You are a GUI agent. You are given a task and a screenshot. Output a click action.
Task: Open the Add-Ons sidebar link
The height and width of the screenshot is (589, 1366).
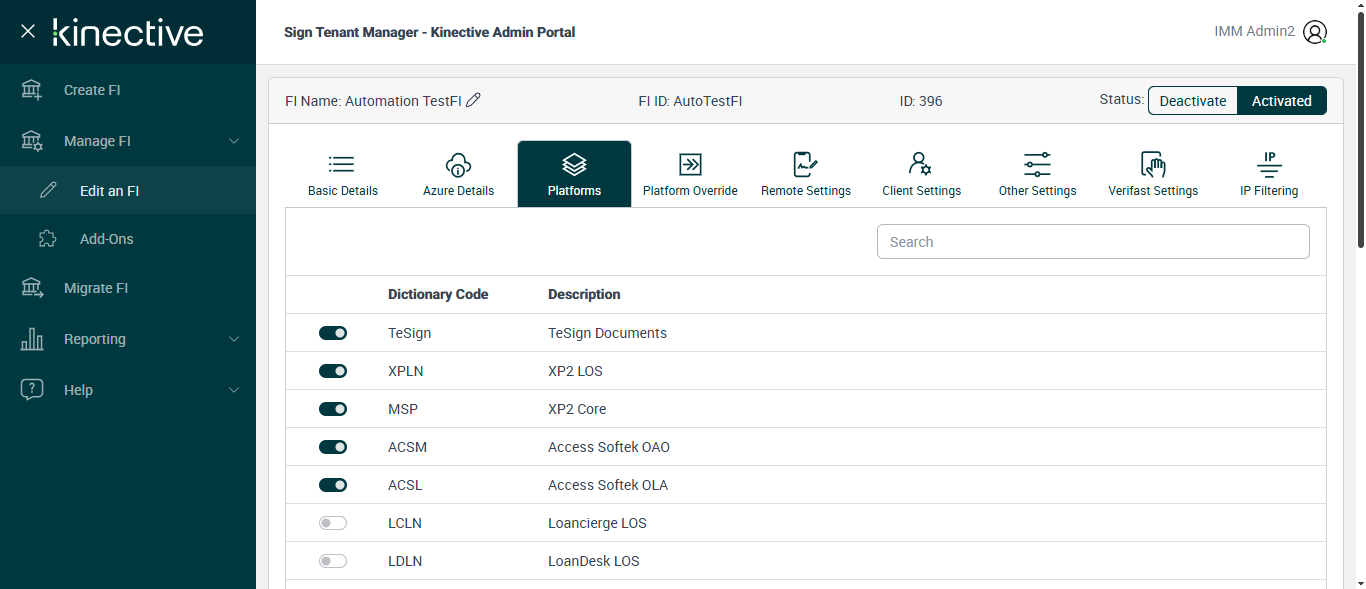106,239
